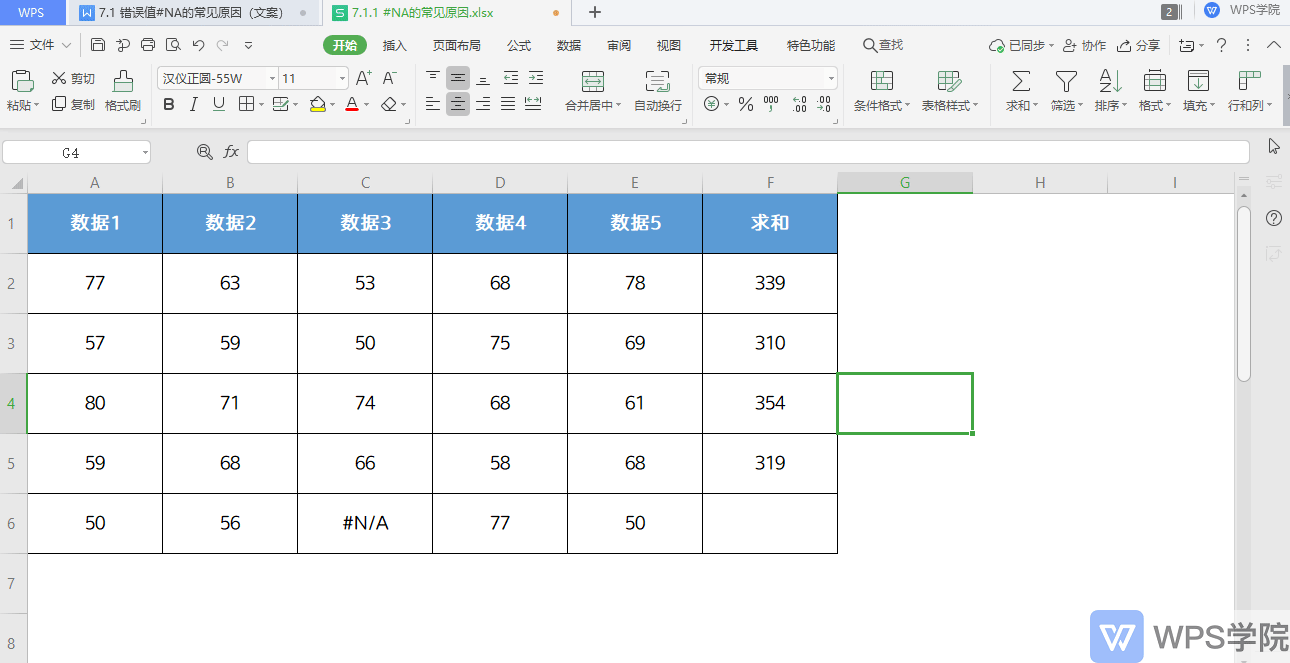The height and width of the screenshot is (663, 1290).
Task: Click the 分享 (Share) button
Action: [1145, 45]
